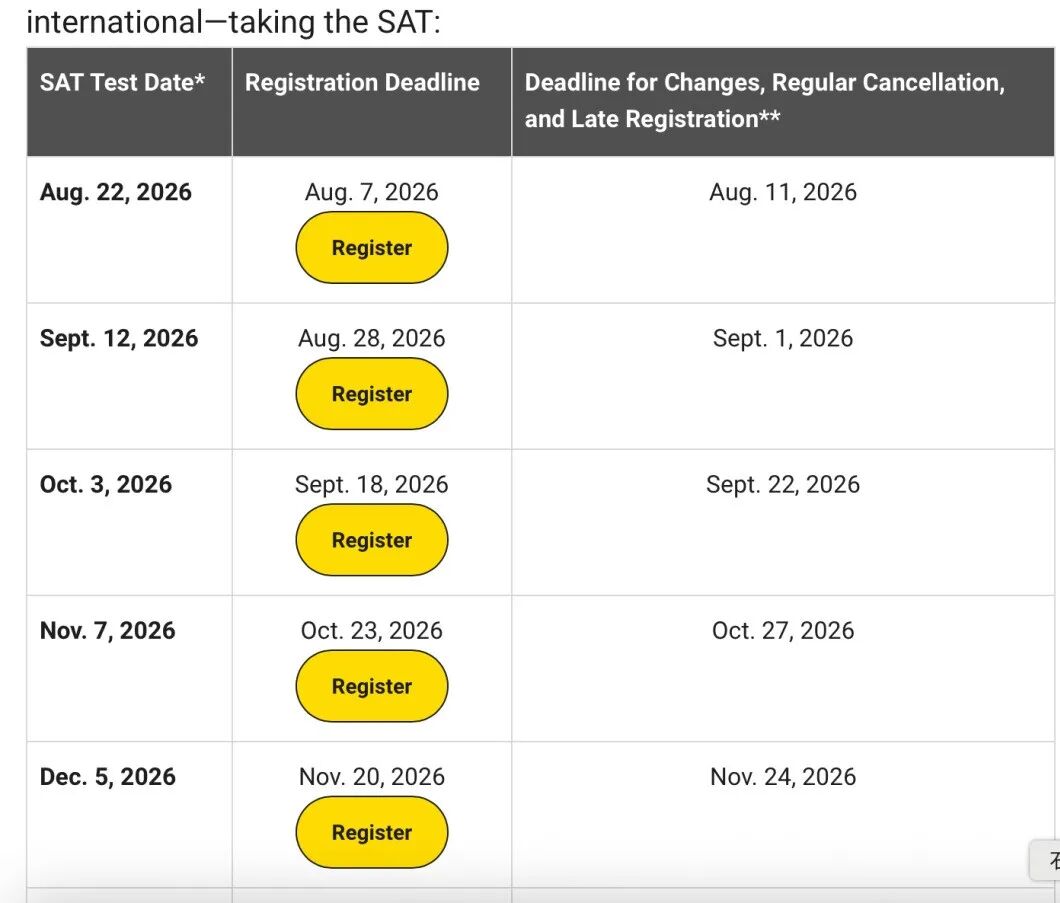
Task: Select the SAT Test Date column header
Action: click(129, 102)
